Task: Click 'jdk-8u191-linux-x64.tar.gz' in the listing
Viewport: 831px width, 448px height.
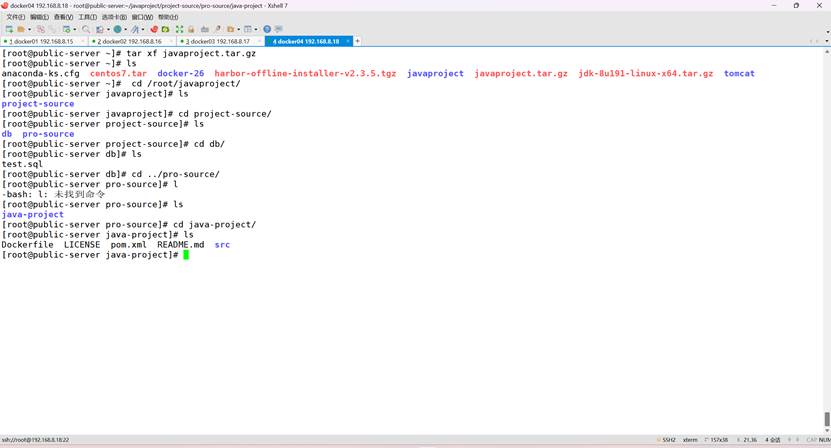Action: coord(646,73)
